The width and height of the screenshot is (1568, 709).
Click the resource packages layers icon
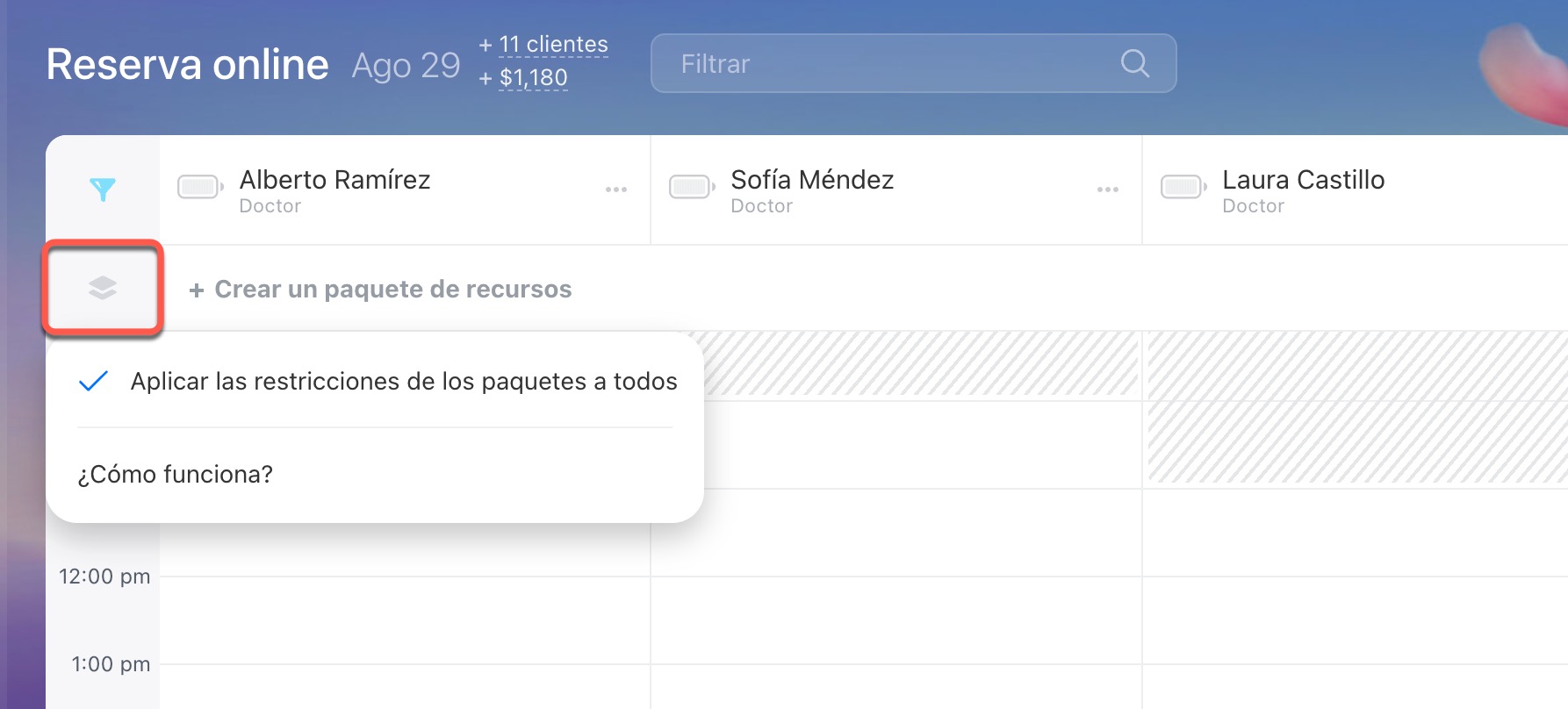(103, 288)
